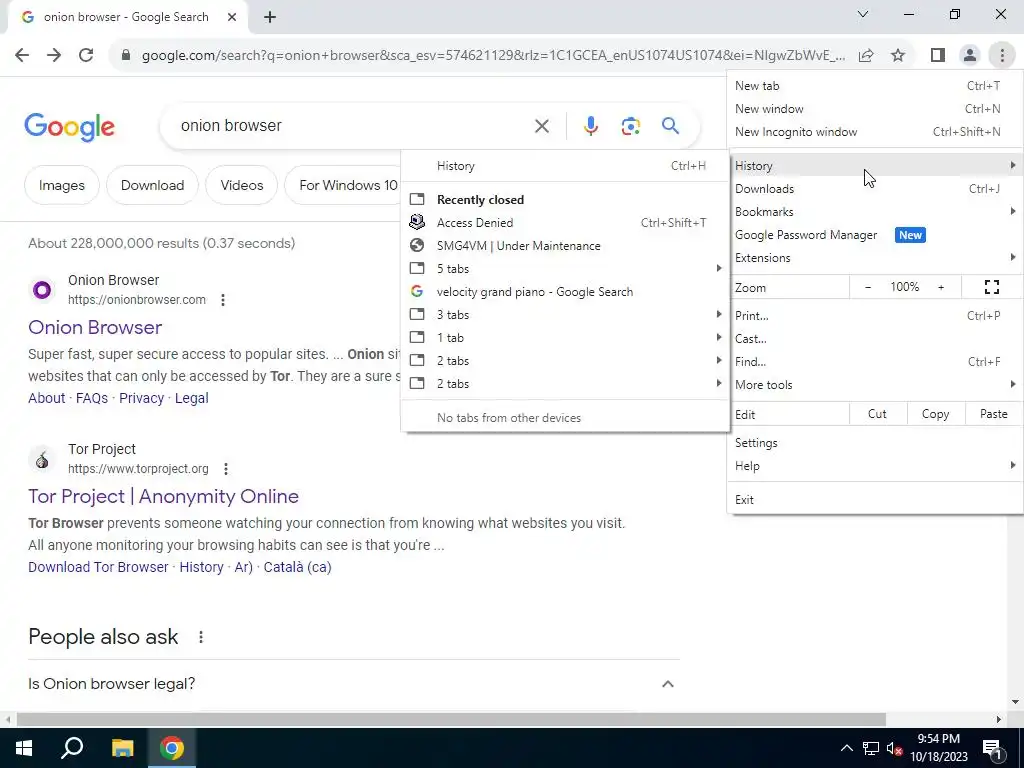This screenshot has width=1024, height=768.
Task: Expand the Help submenu
Action: point(875,466)
